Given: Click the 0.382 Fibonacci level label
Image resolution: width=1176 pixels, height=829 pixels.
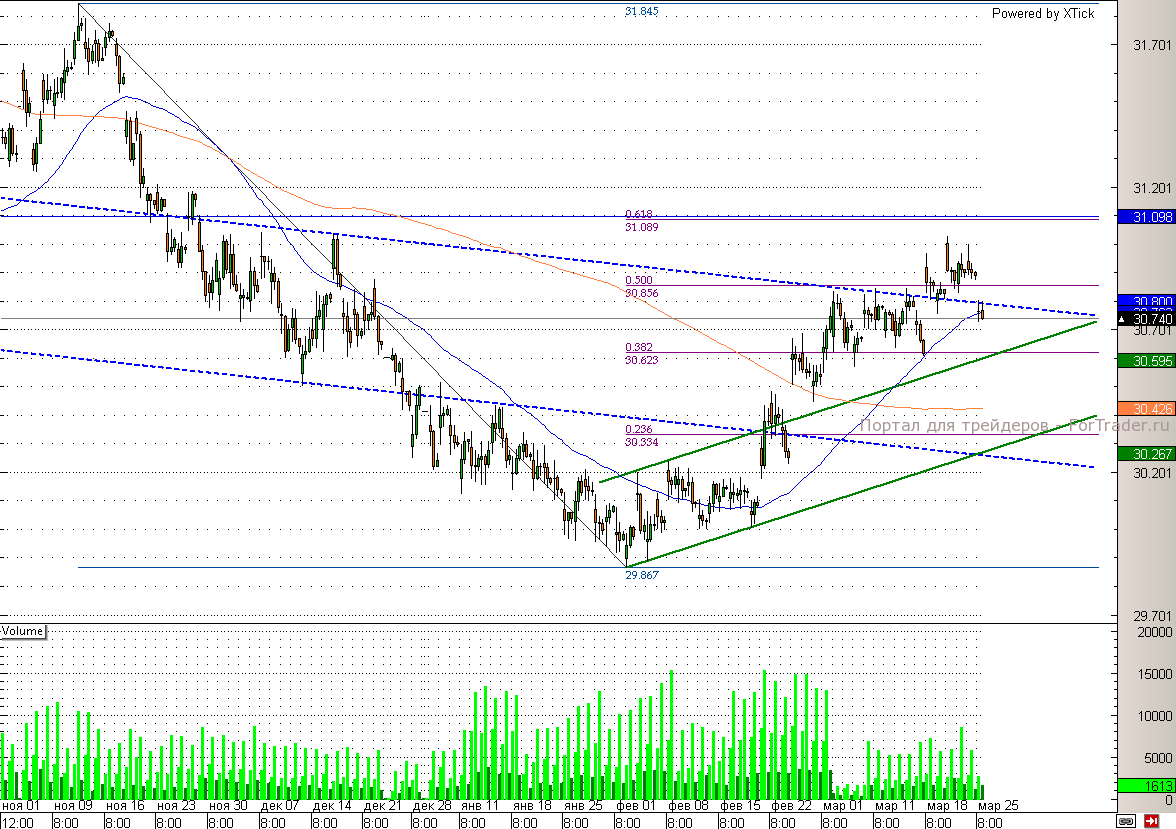Looking at the screenshot, I should [x=639, y=347].
